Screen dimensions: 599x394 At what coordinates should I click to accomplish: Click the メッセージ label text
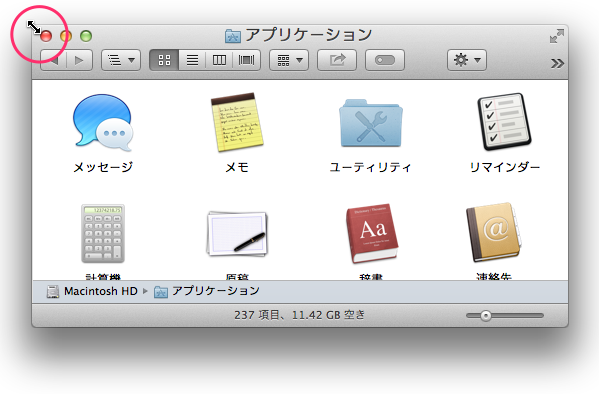tap(103, 167)
